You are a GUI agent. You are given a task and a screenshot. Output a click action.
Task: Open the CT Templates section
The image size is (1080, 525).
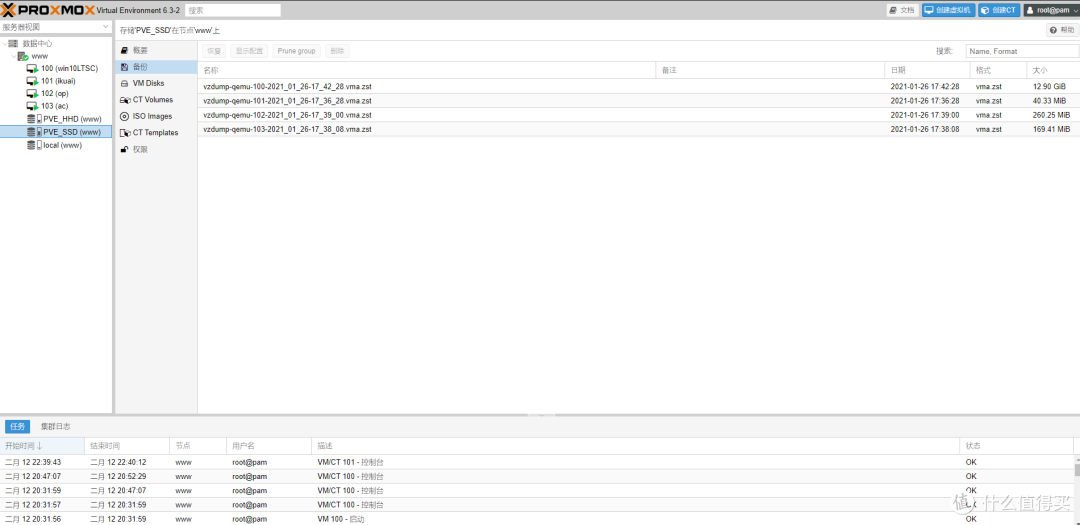point(155,132)
